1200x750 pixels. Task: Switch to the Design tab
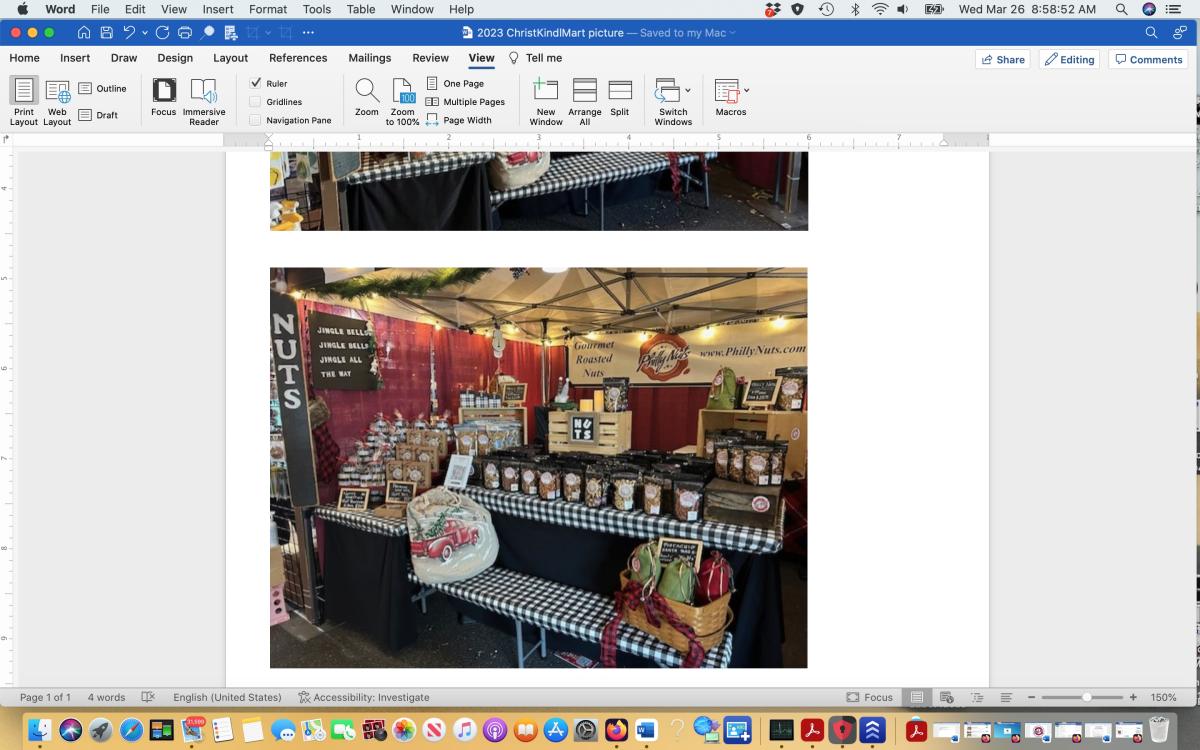(x=175, y=58)
